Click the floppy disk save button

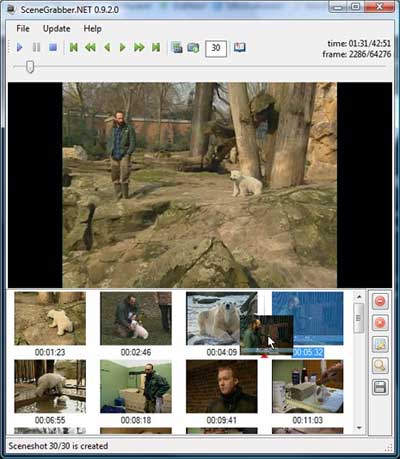(x=380, y=387)
